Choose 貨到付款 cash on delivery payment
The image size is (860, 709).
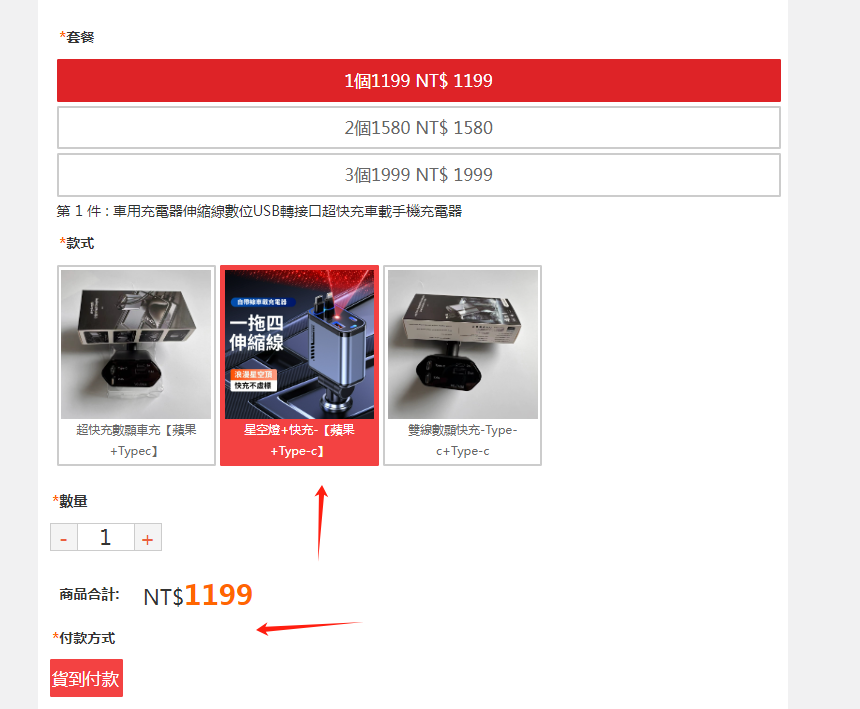[x=86, y=678]
